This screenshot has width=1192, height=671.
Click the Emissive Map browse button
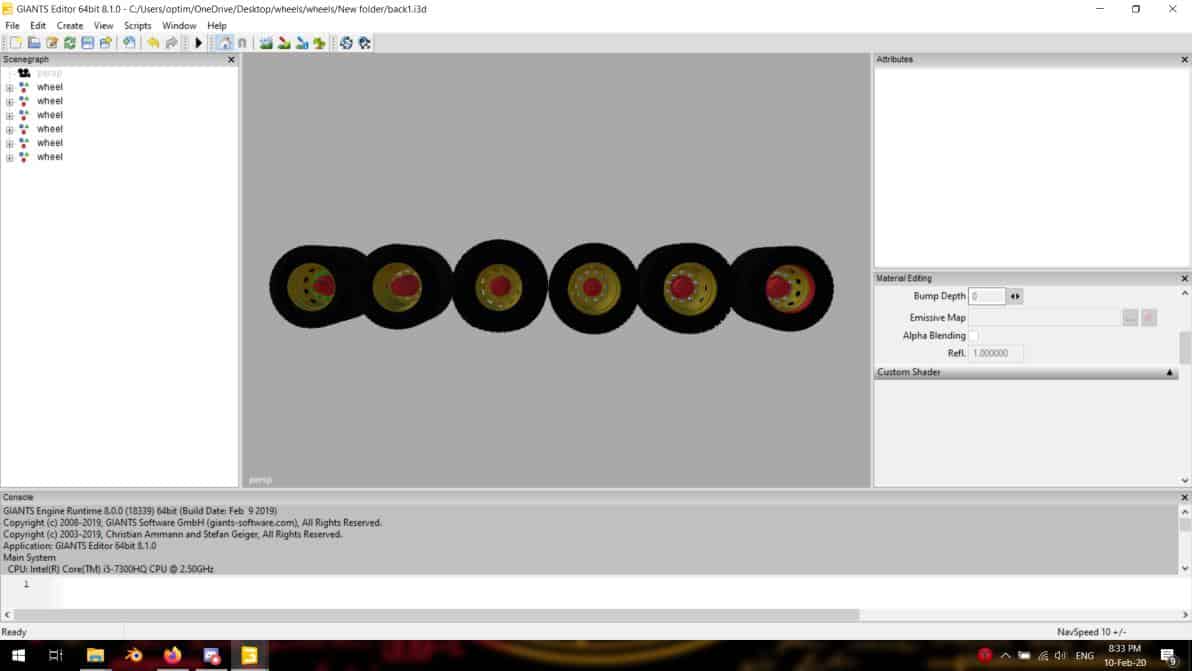click(x=1130, y=317)
